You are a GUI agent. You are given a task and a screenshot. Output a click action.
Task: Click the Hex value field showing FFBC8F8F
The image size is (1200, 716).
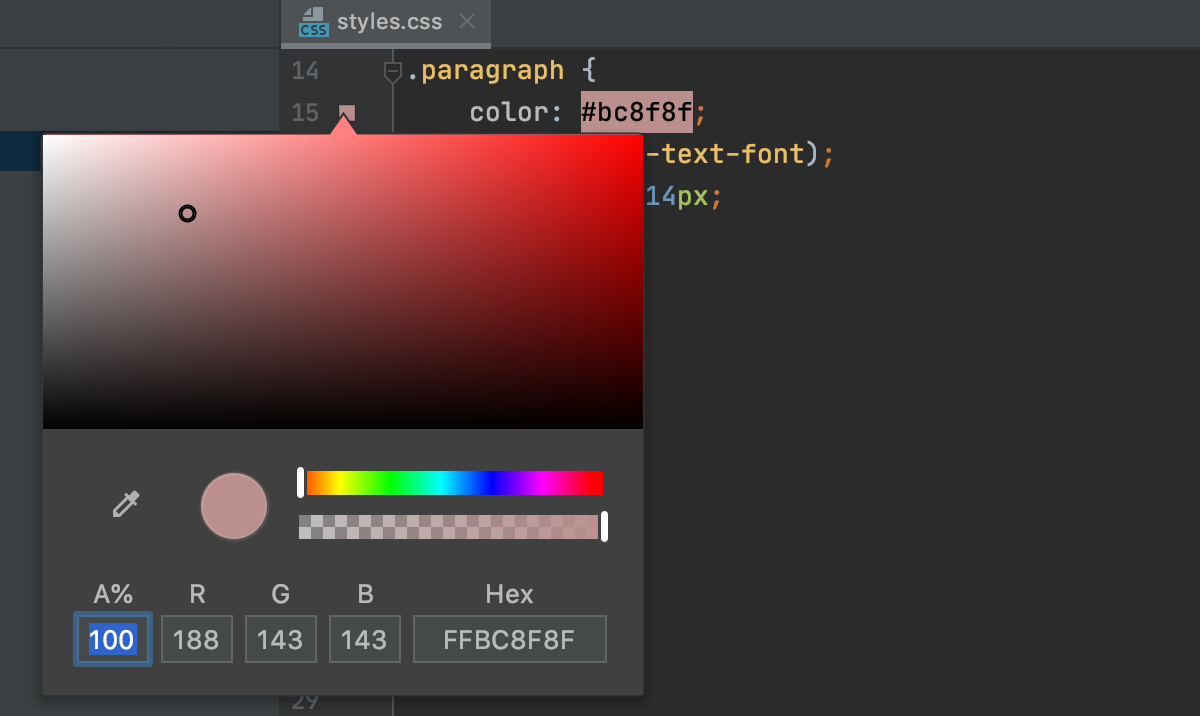click(x=509, y=638)
